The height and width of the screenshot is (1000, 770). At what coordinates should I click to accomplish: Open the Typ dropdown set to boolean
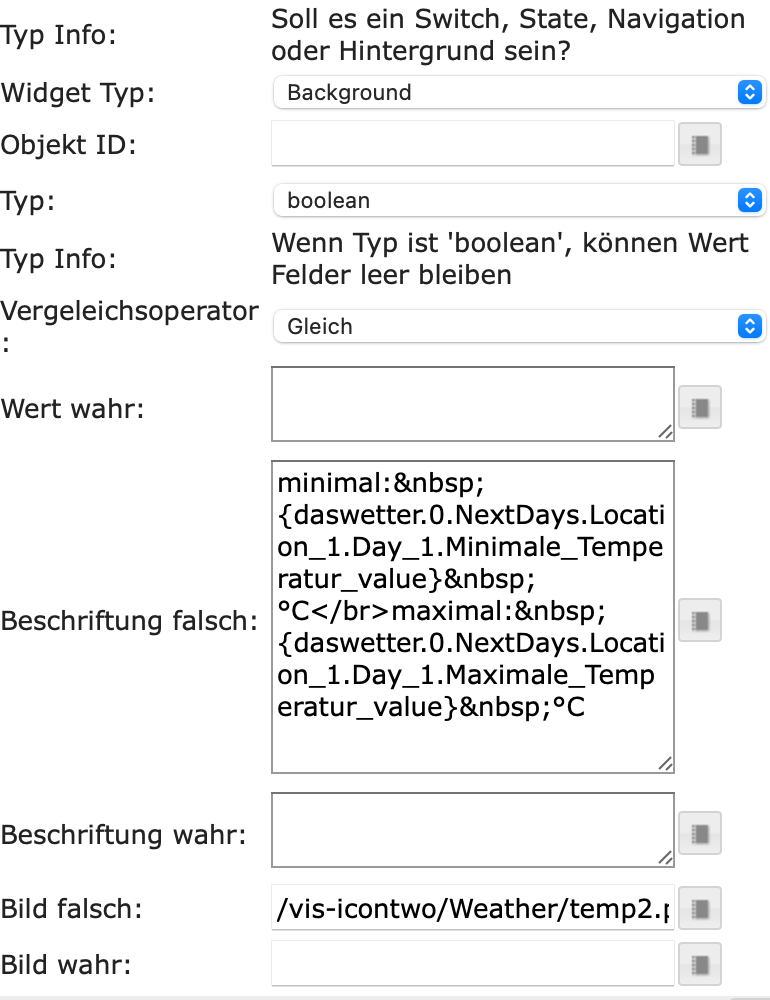[x=518, y=200]
